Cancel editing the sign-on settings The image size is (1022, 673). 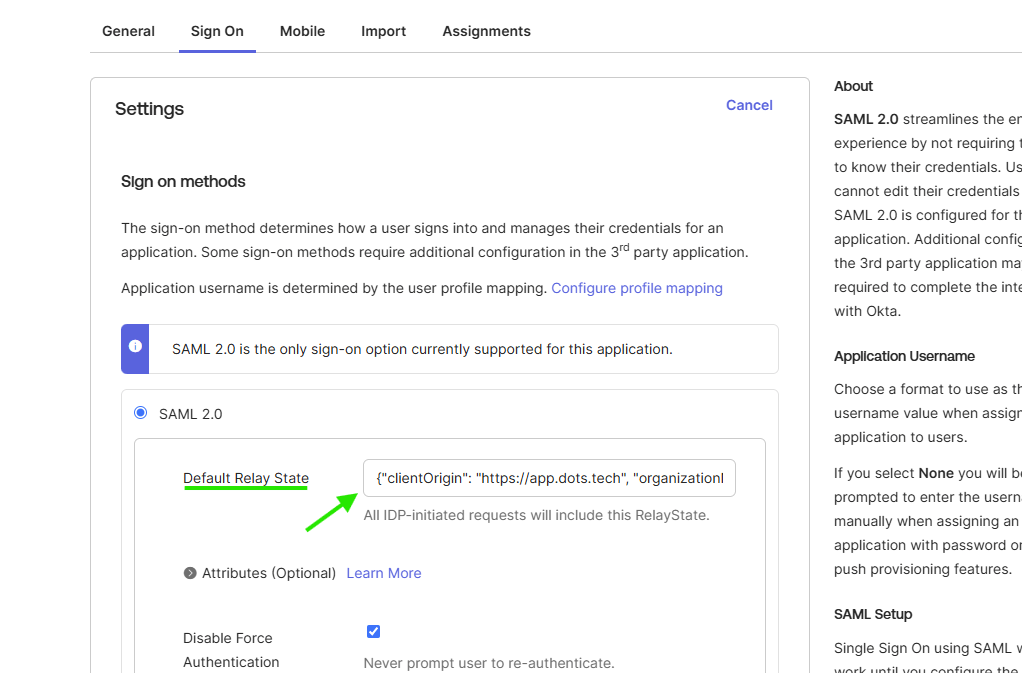pyautogui.click(x=749, y=105)
